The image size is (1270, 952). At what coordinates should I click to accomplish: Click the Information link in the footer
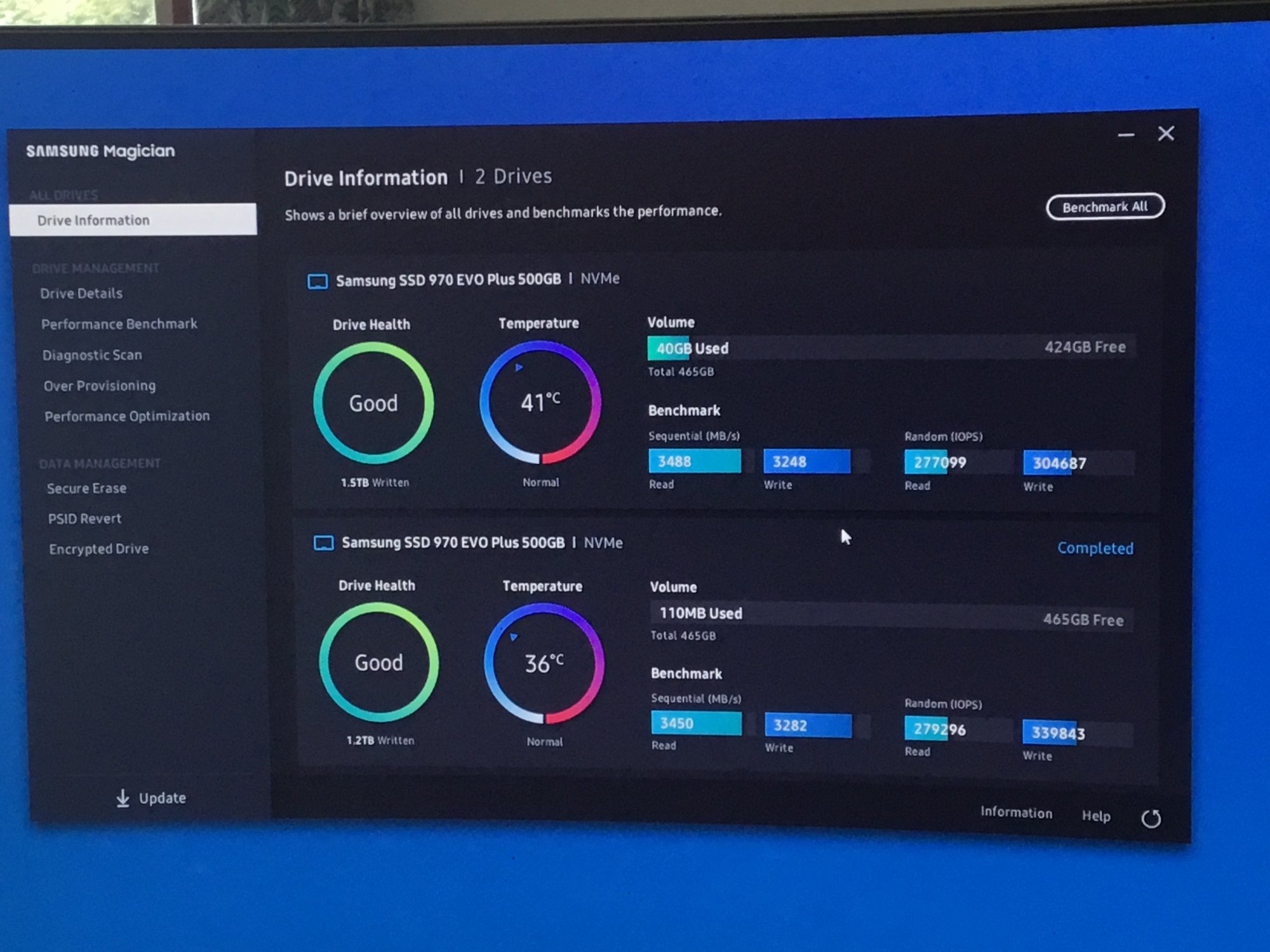1016,812
